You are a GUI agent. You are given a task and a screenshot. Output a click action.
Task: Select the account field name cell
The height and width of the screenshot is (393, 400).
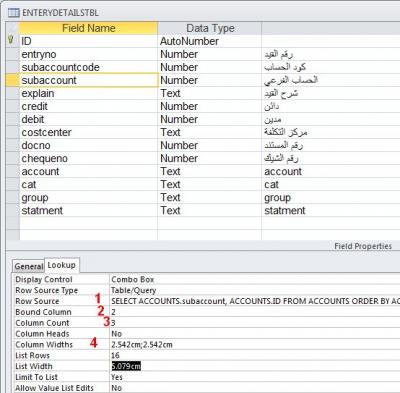(x=88, y=171)
